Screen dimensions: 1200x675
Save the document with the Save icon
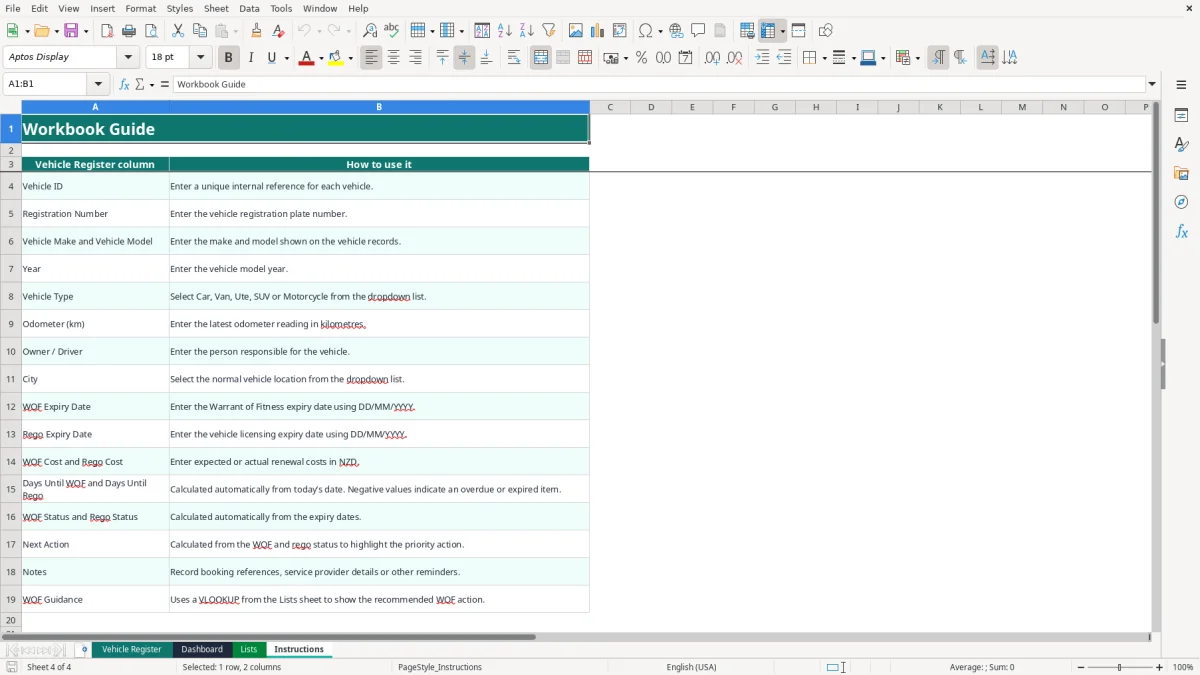coord(71,31)
